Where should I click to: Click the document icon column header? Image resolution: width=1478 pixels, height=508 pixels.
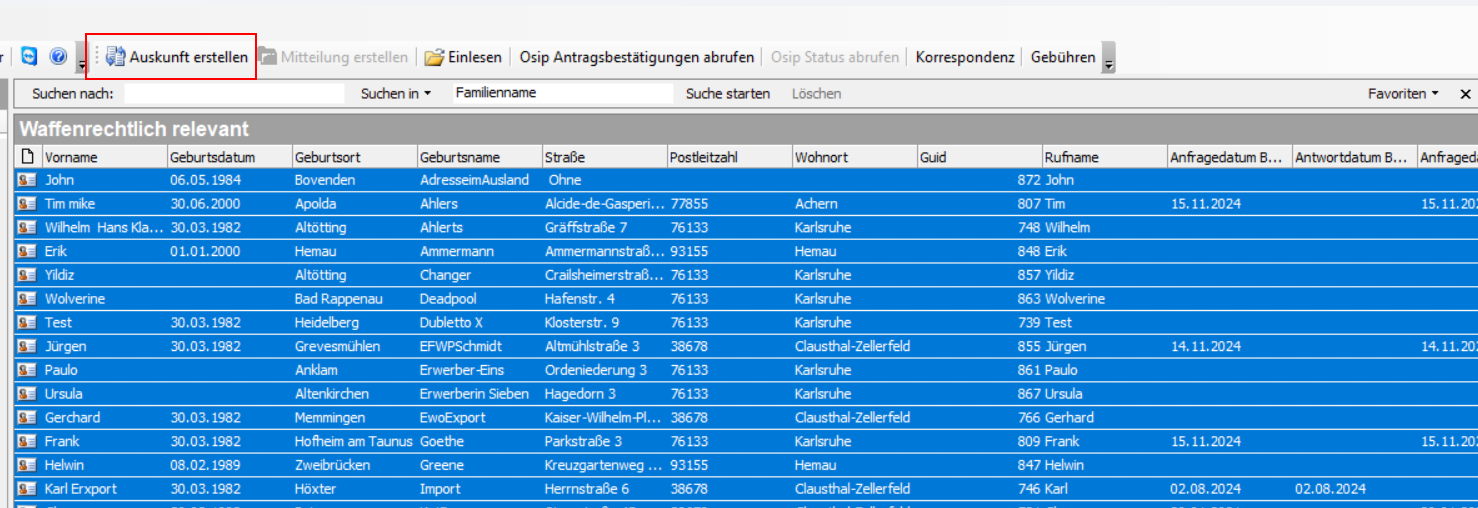point(27,157)
